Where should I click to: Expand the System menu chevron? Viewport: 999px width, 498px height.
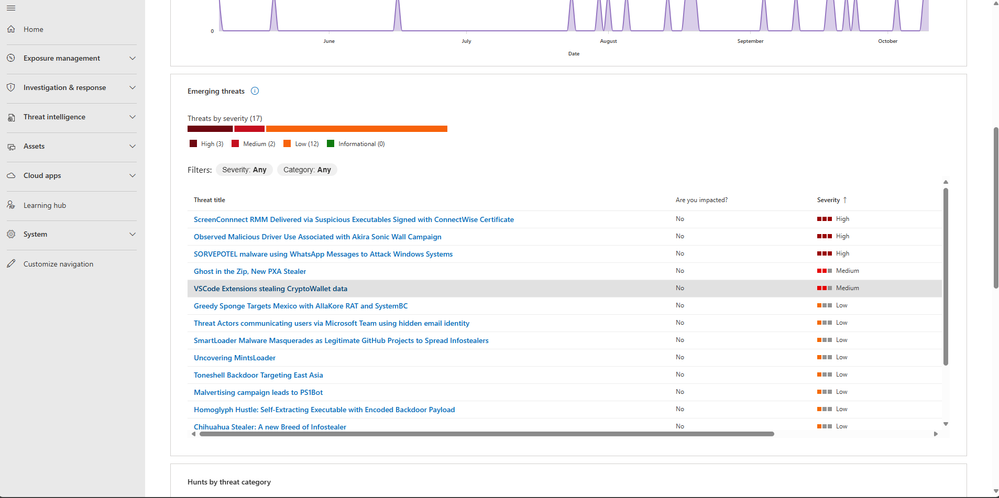pyautogui.click(x=132, y=234)
